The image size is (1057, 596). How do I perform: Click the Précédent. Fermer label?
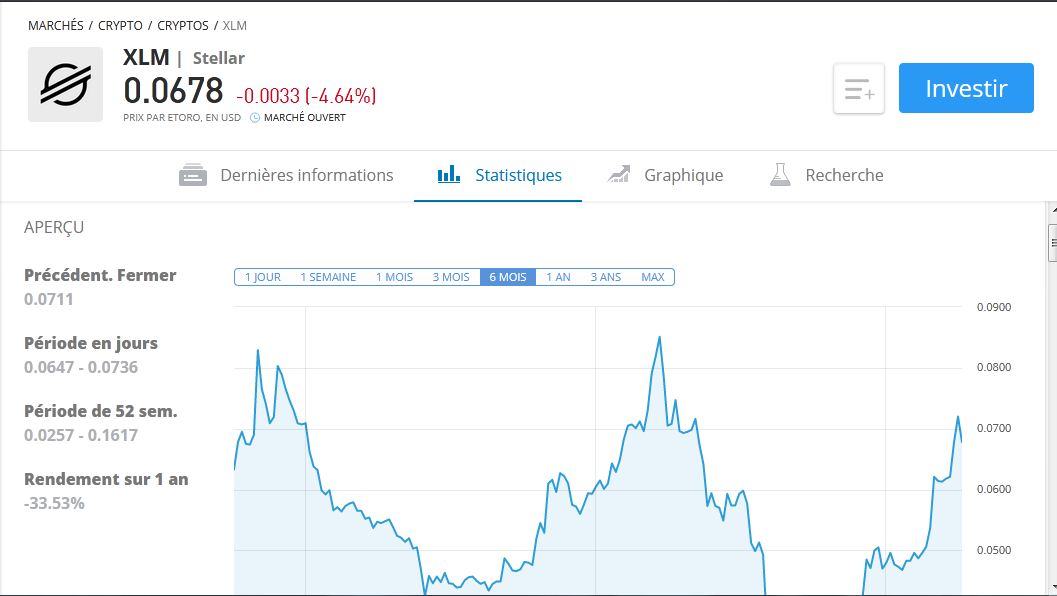coord(100,275)
